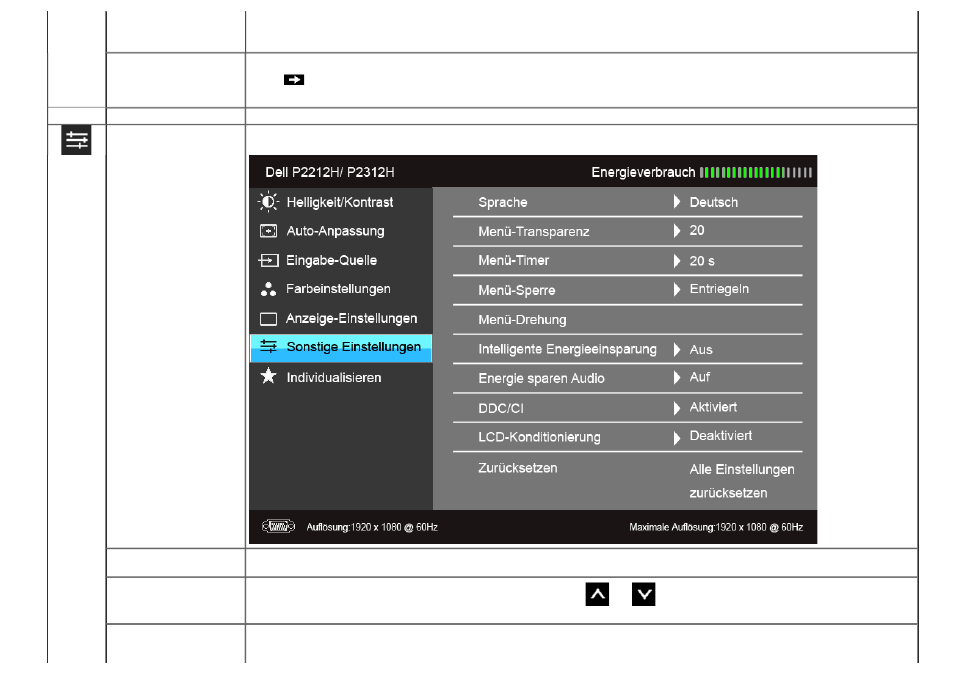Click the Auf value for Audio
The width and height of the screenshot is (954, 674).
(700, 377)
